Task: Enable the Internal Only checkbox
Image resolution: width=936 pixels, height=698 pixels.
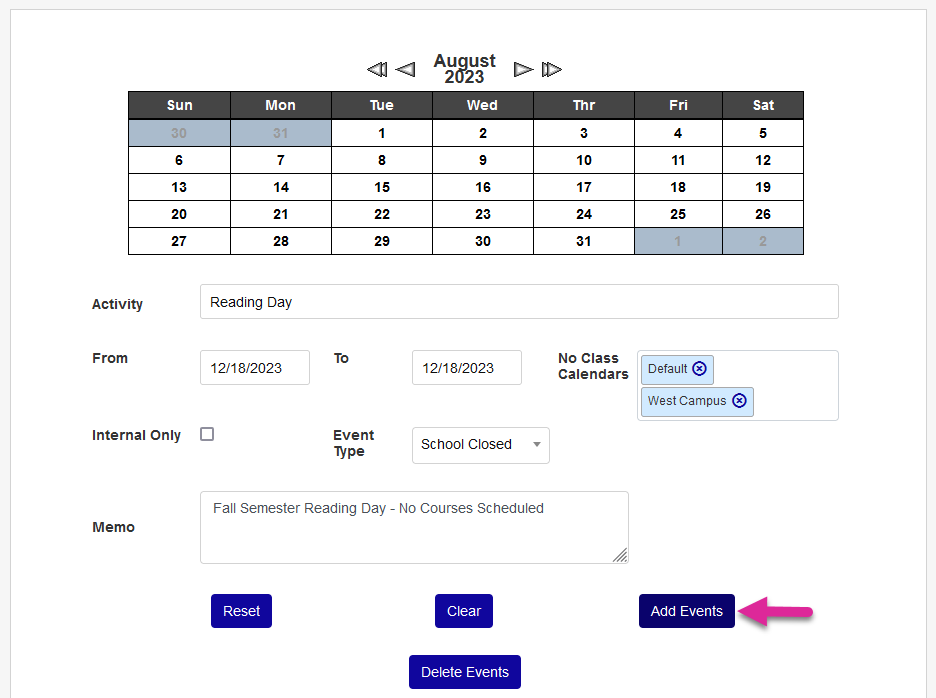Action: [207, 434]
